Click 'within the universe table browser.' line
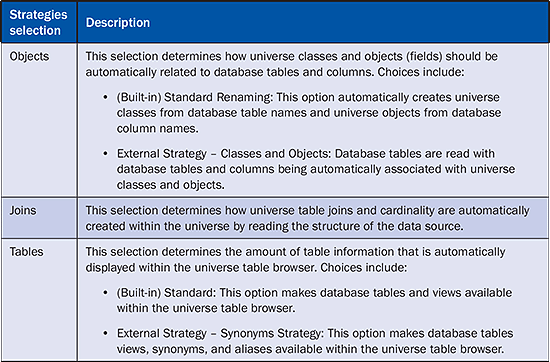Screen dimensions: 550x362 tap(206, 308)
